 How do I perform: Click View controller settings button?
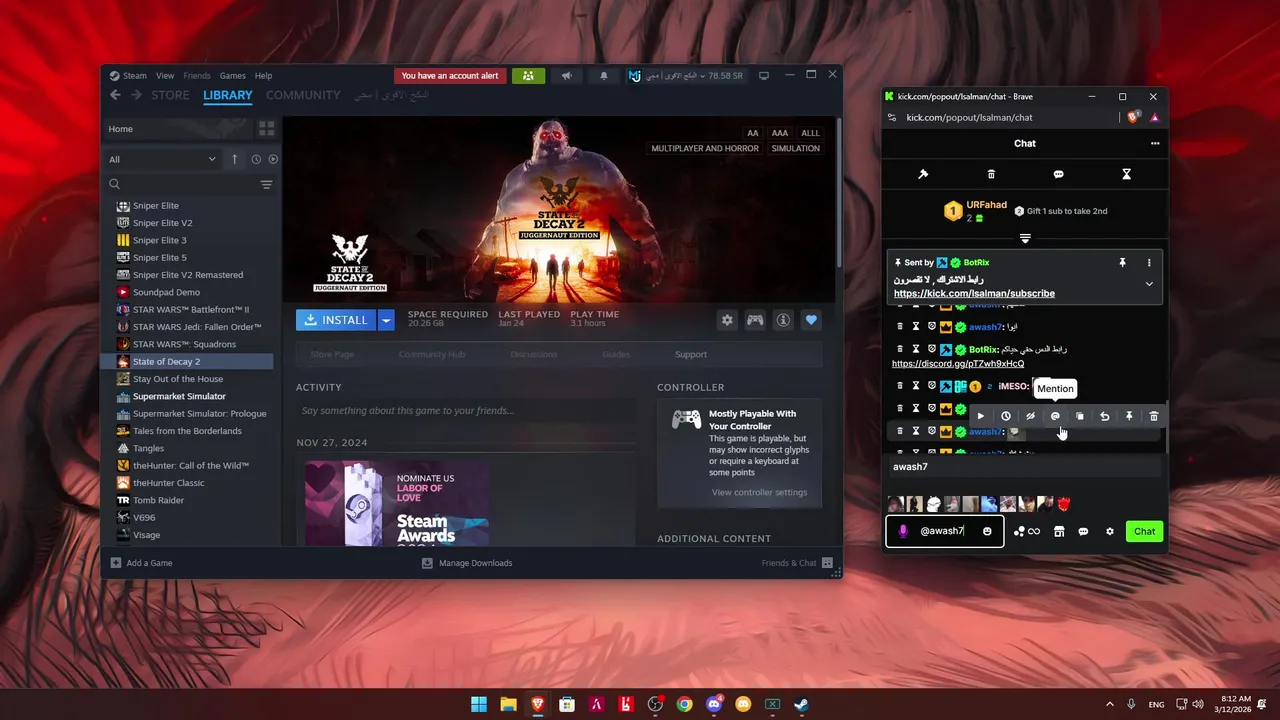tap(759, 492)
